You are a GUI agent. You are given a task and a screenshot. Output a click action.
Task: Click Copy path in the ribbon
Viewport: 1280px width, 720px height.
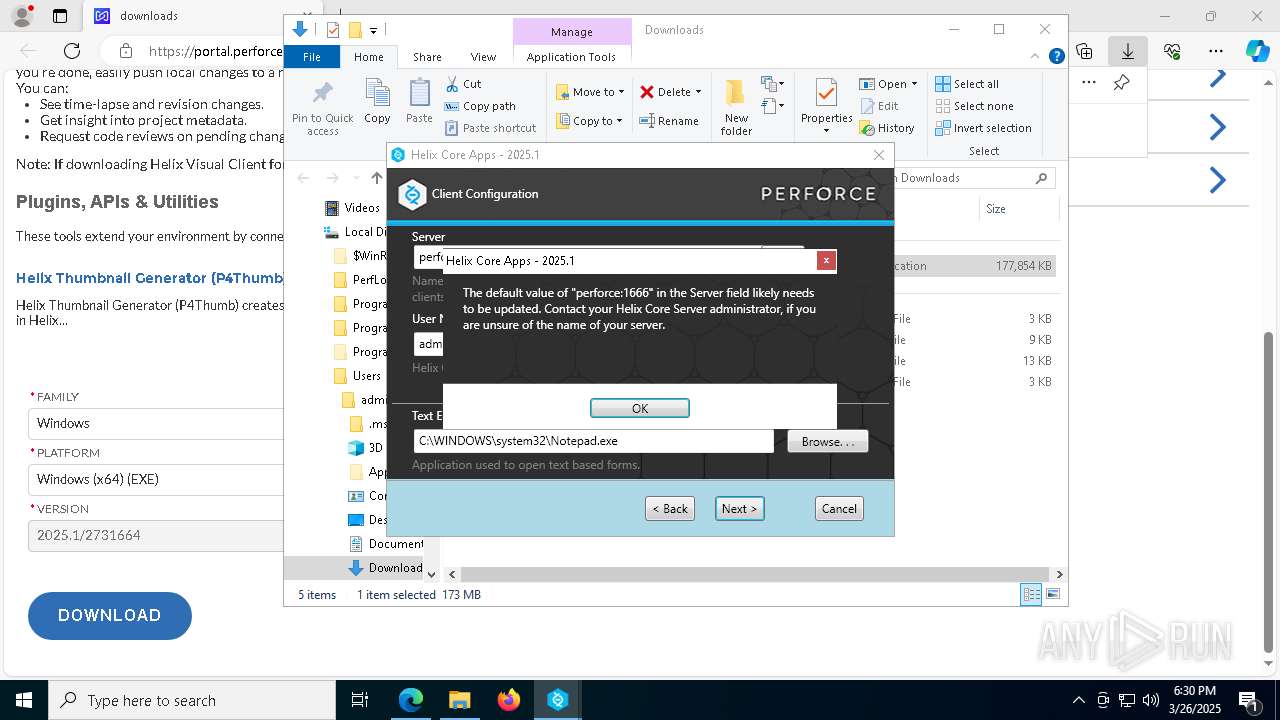(480, 106)
